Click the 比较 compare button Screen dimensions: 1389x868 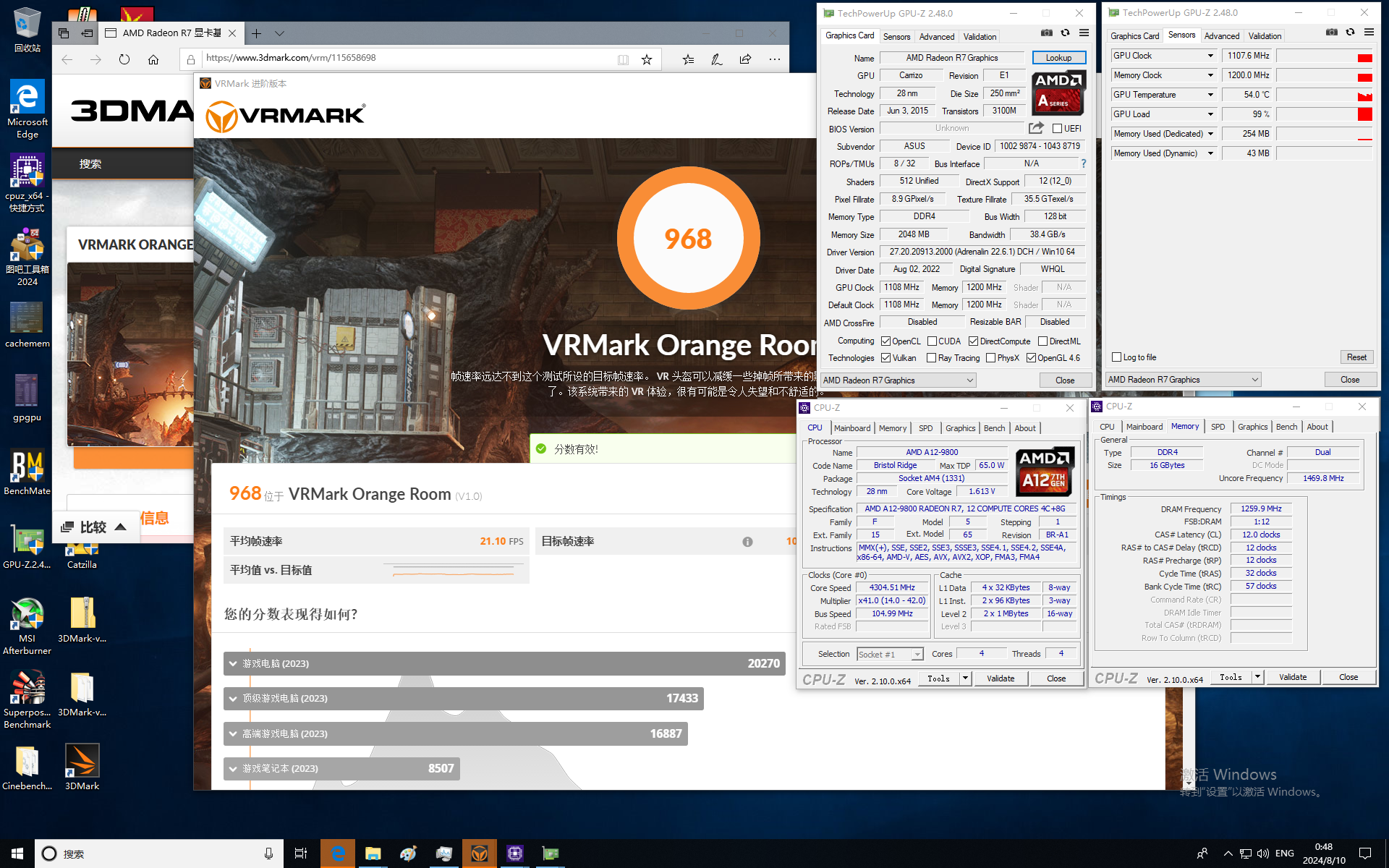pyautogui.click(x=94, y=527)
